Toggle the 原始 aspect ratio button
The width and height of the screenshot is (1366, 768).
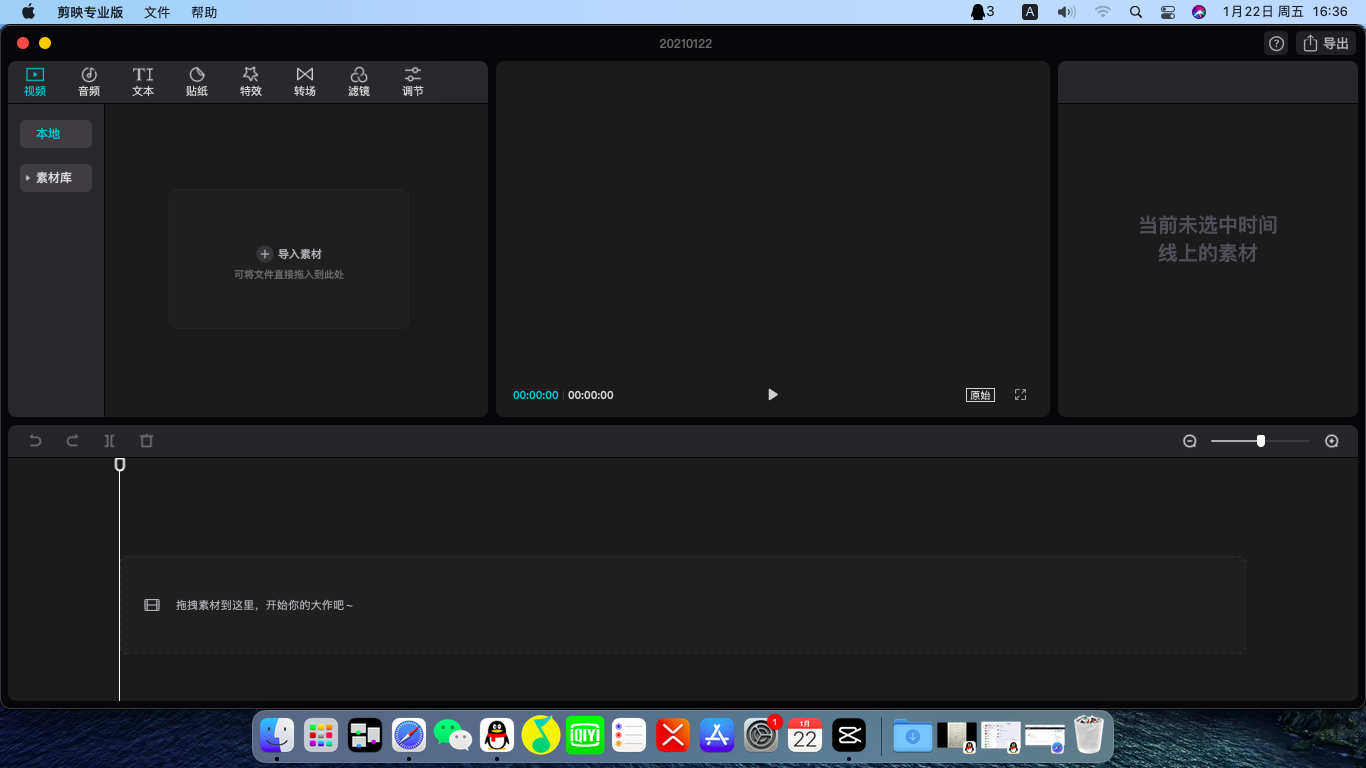point(980,395)
